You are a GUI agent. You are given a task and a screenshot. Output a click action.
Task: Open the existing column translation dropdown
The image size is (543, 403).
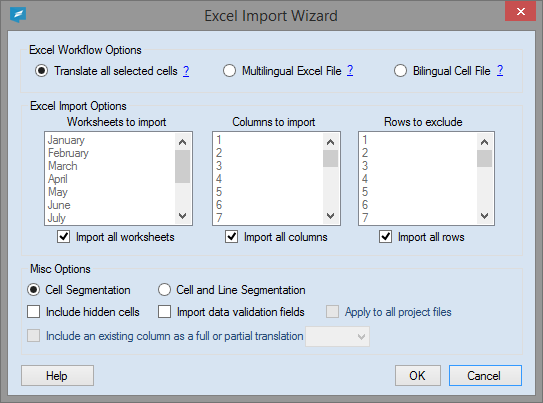click(x=337, y=336)
